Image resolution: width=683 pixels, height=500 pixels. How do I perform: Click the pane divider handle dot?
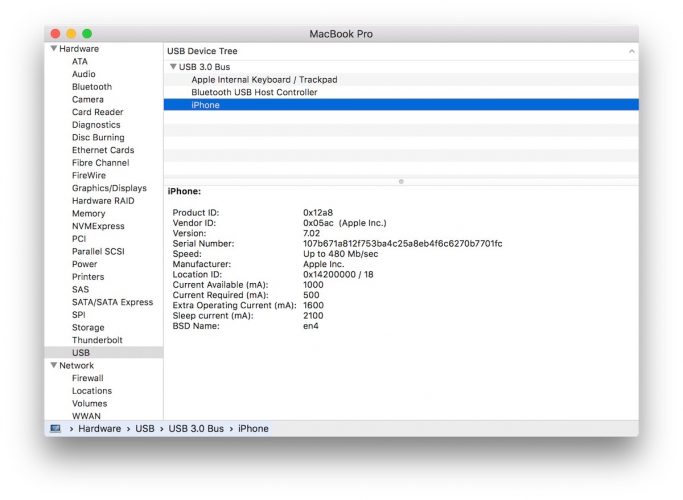point(401,181)
